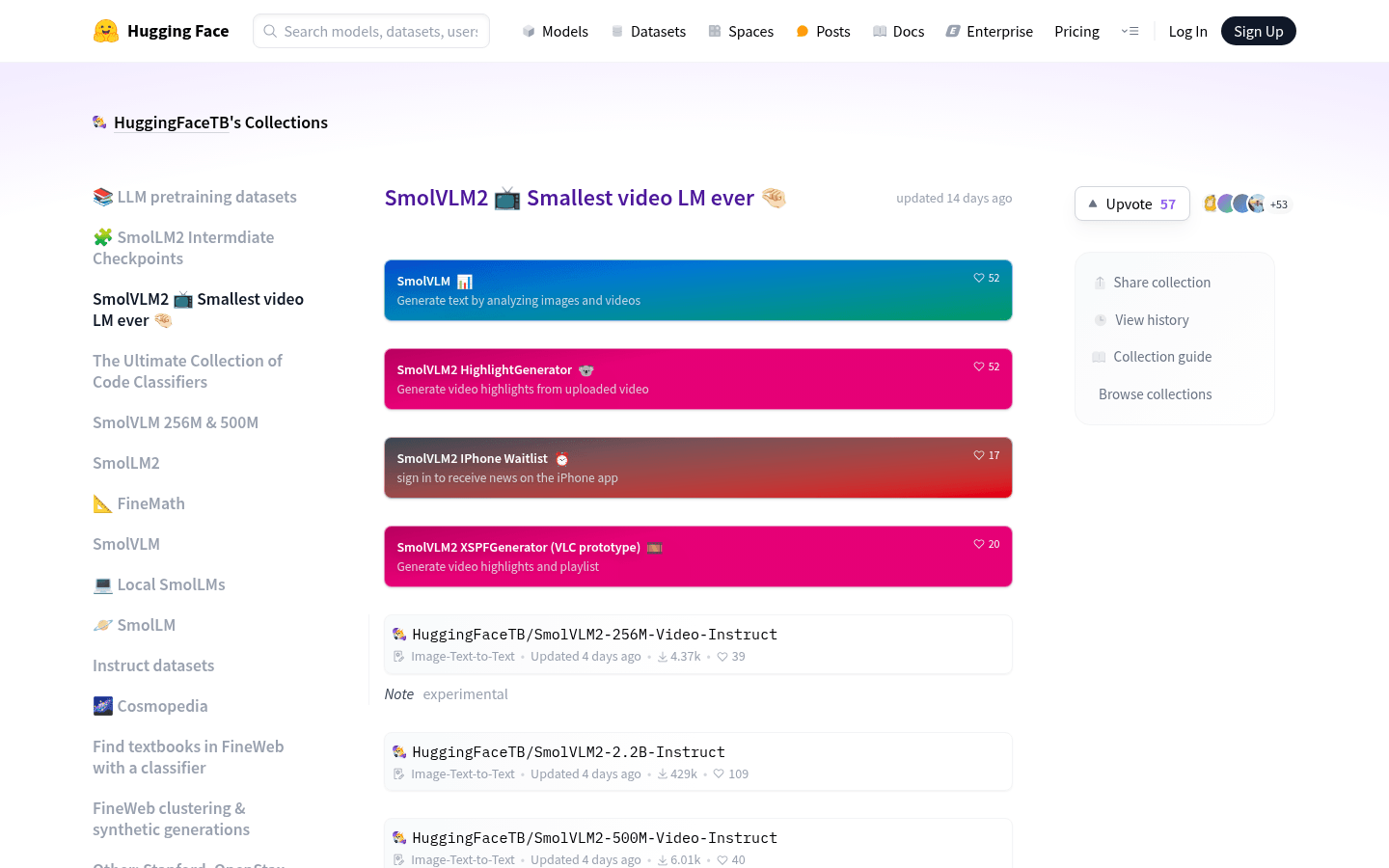Open FineMath collection in sidebar
This screenshot has height=868, width=1389.
(150, 503)
